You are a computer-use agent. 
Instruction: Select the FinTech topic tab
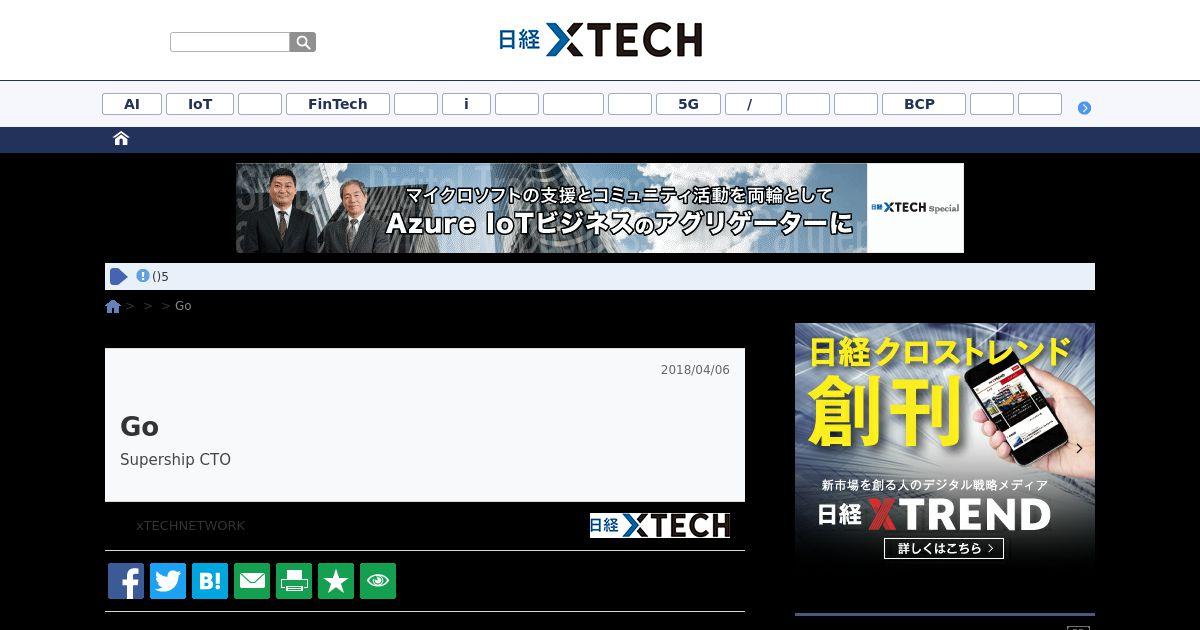coord(338,104)
